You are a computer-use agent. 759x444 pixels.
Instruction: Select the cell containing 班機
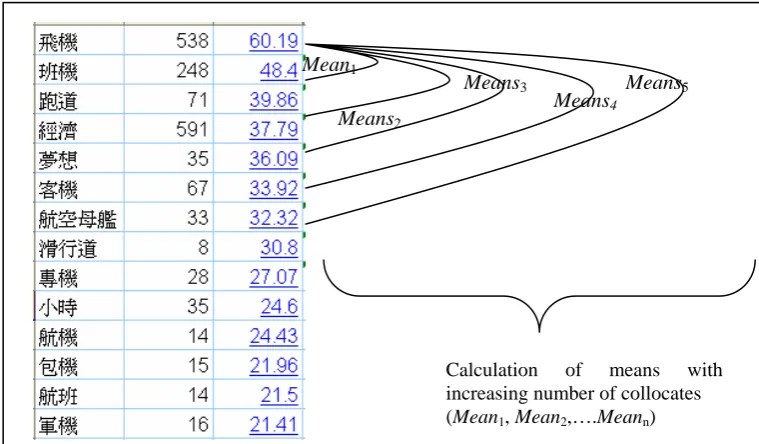(79, 71)
